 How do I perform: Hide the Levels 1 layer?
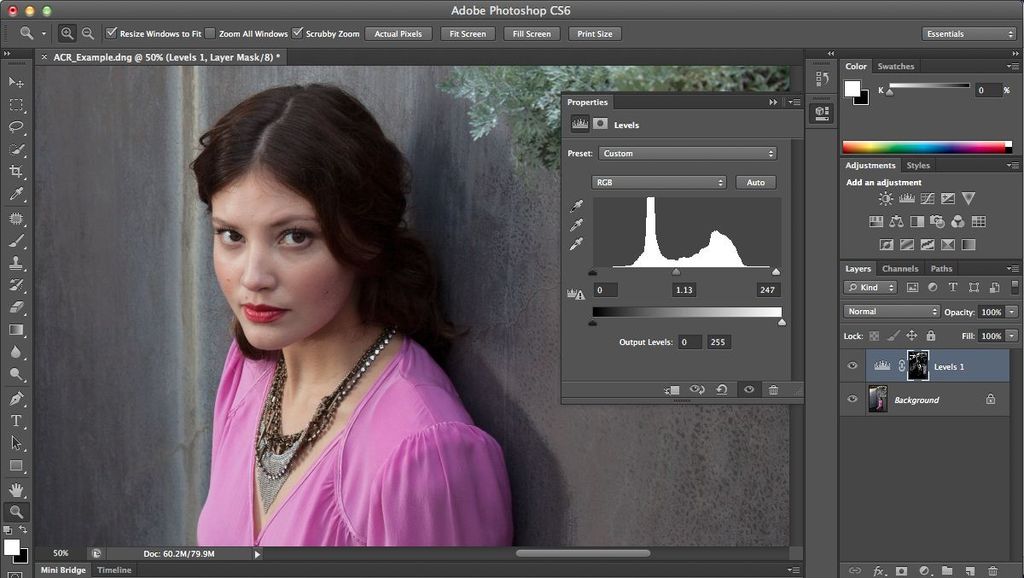pos(852,366)
